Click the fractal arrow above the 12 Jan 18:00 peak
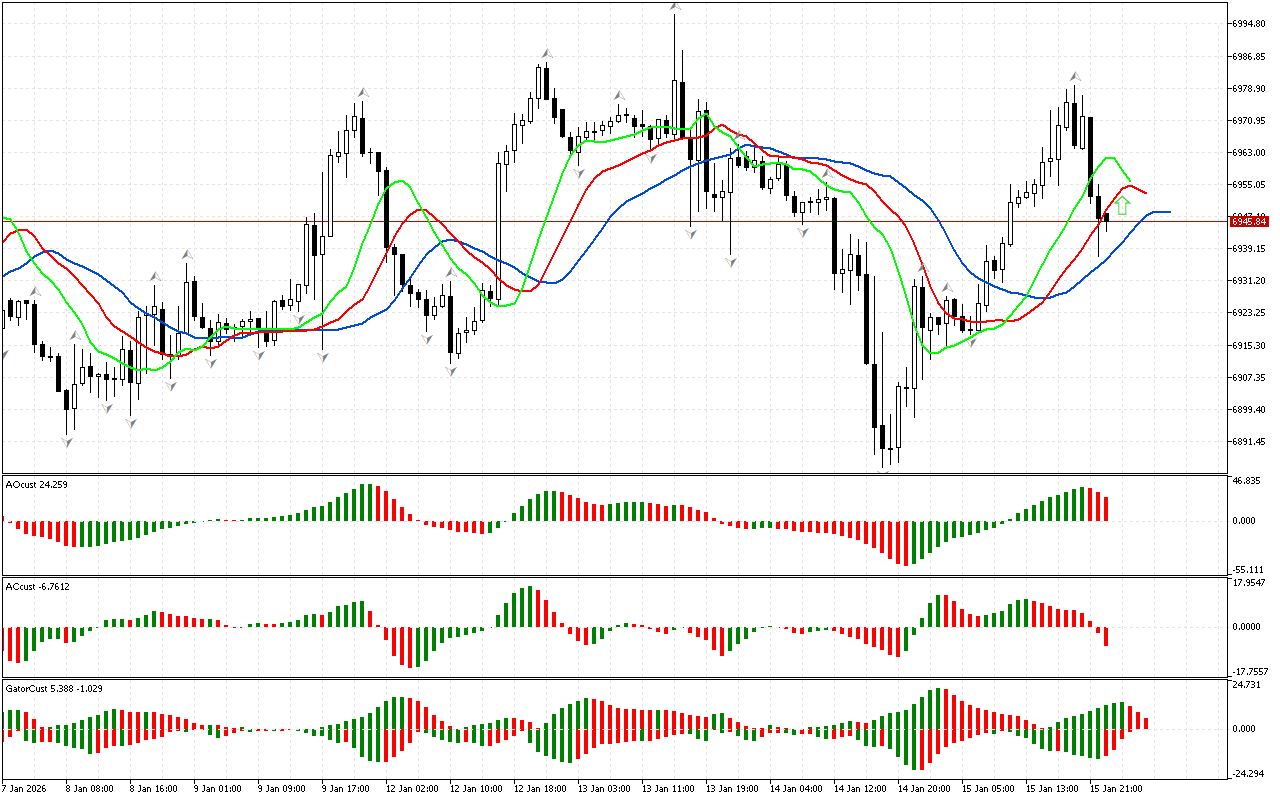 (547, 53)
